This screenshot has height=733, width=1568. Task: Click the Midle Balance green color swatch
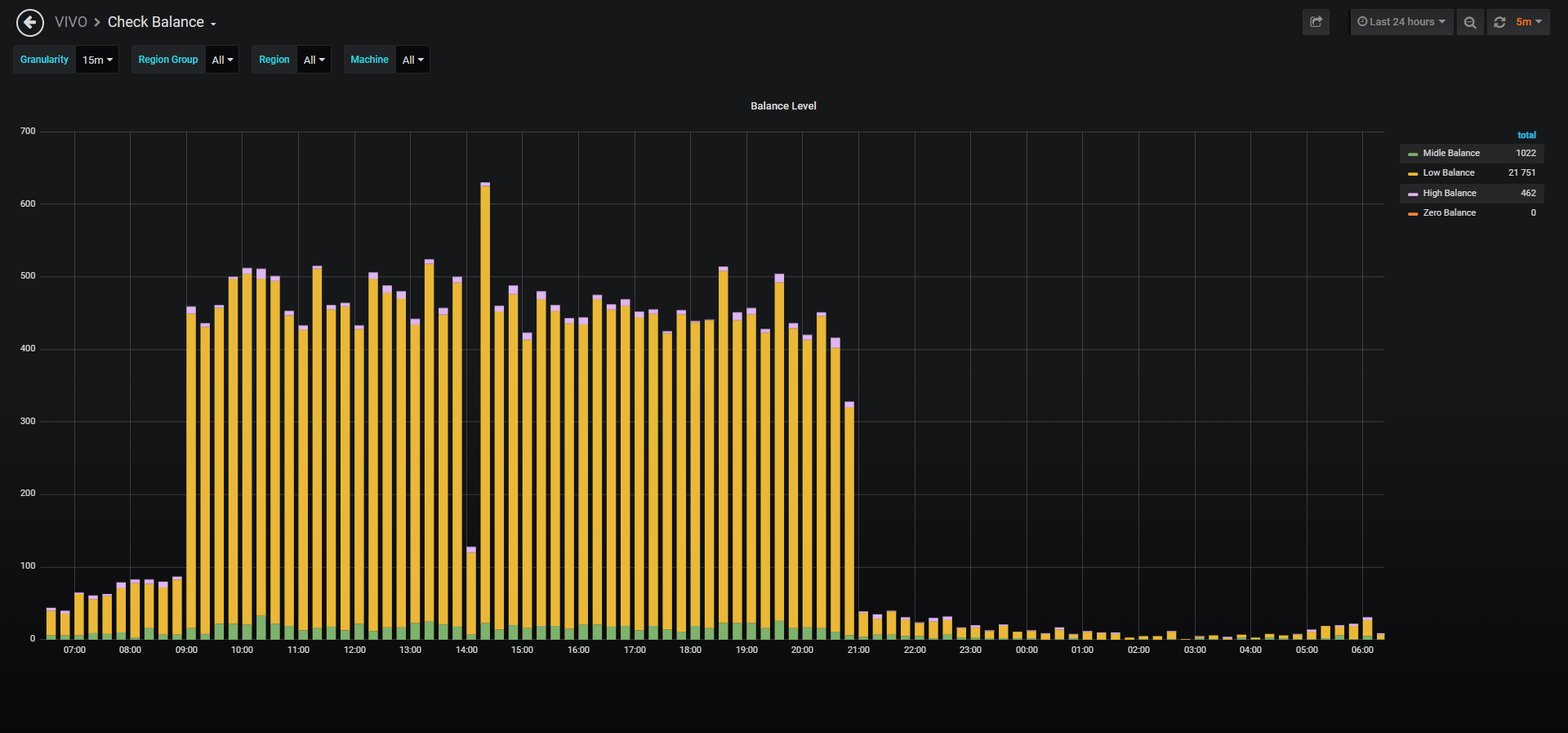pos(1413,154)
